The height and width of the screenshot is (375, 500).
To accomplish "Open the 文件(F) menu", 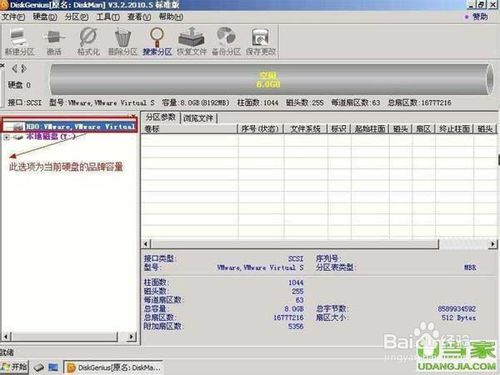I will point(13,17).
